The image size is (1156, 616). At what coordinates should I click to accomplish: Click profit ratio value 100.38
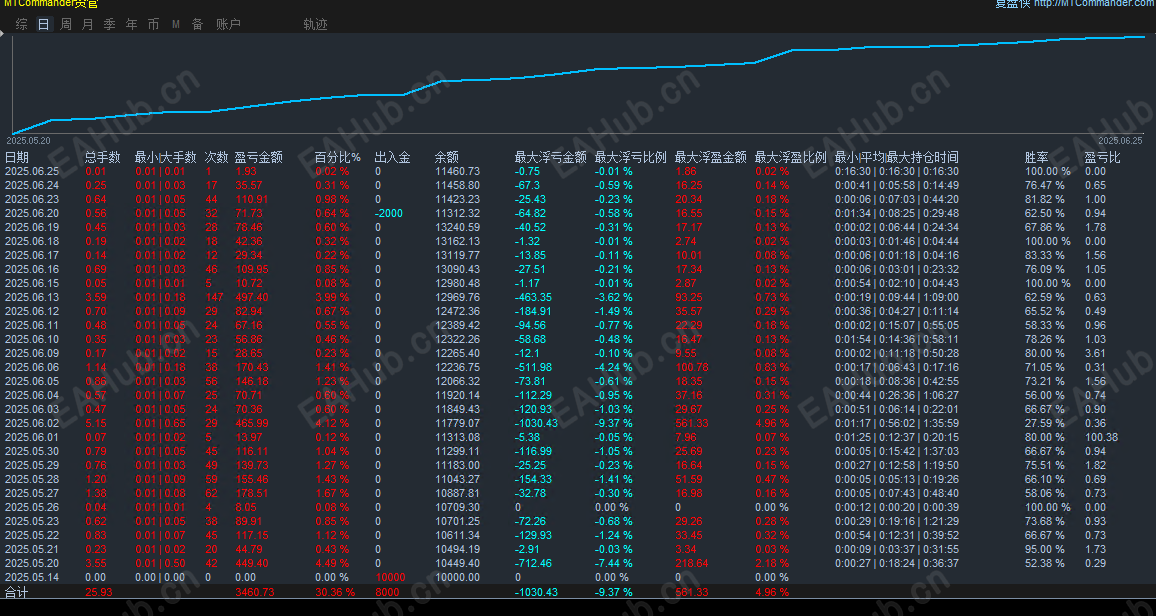point(1101,437)
